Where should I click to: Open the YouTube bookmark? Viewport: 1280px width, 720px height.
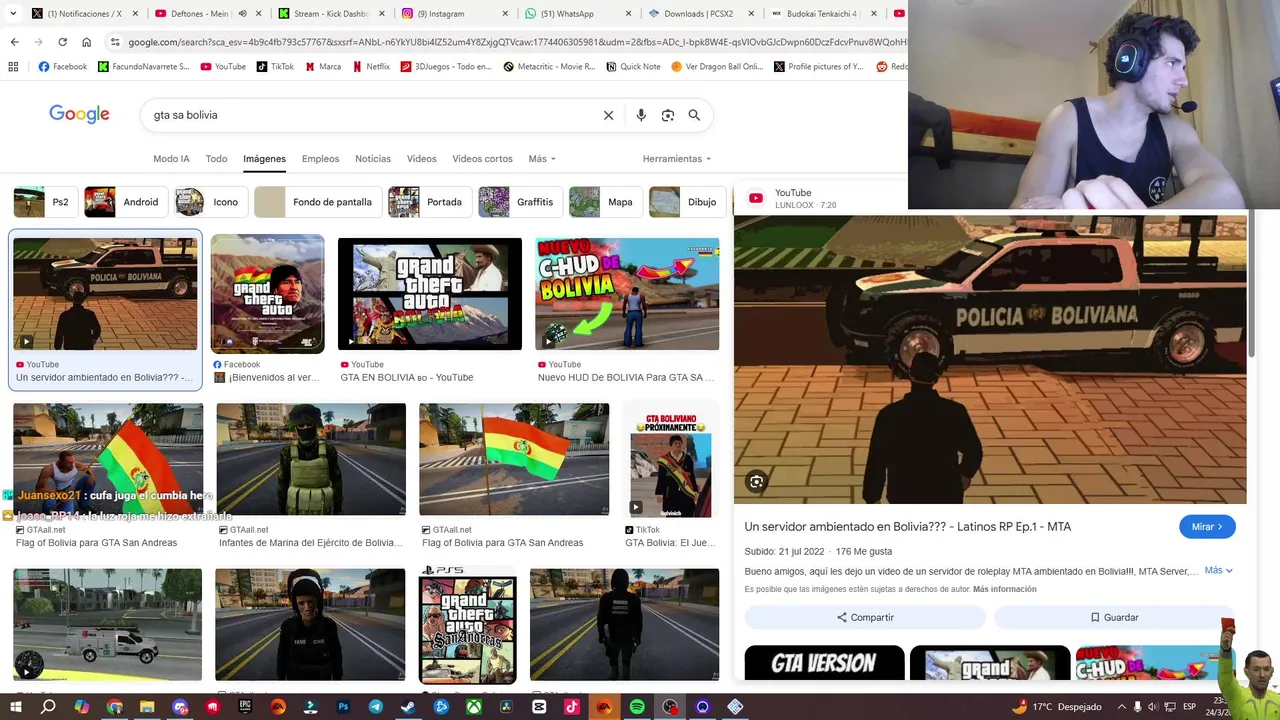tap(223, 67)
